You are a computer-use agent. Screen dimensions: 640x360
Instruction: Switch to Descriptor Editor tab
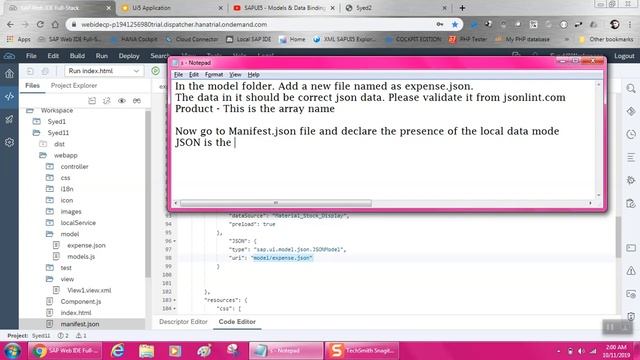183,322
